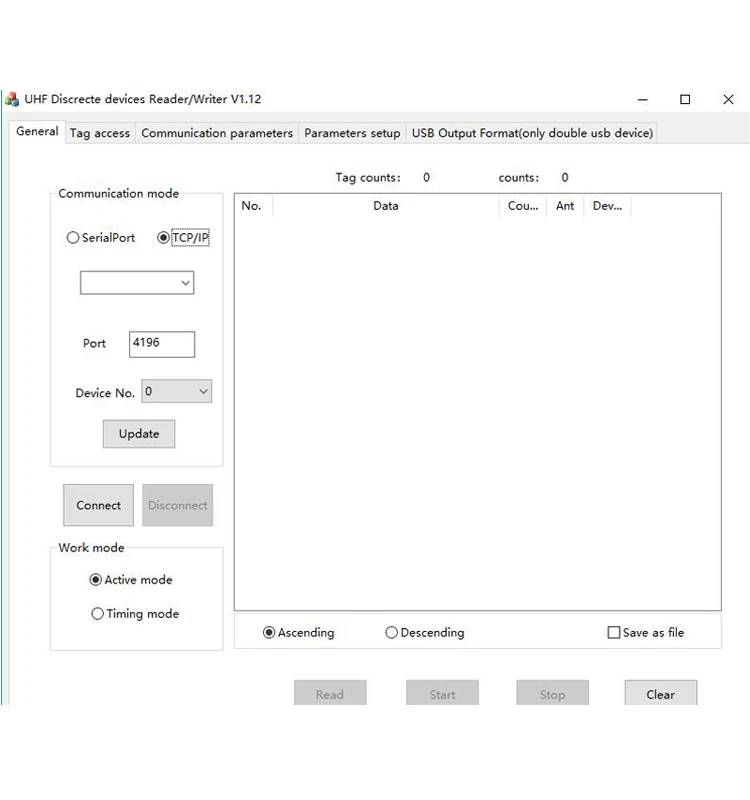The height and width of the screenshot is (800, 750).
Task: Select TCP/IP communication mode
Action: 164,238
